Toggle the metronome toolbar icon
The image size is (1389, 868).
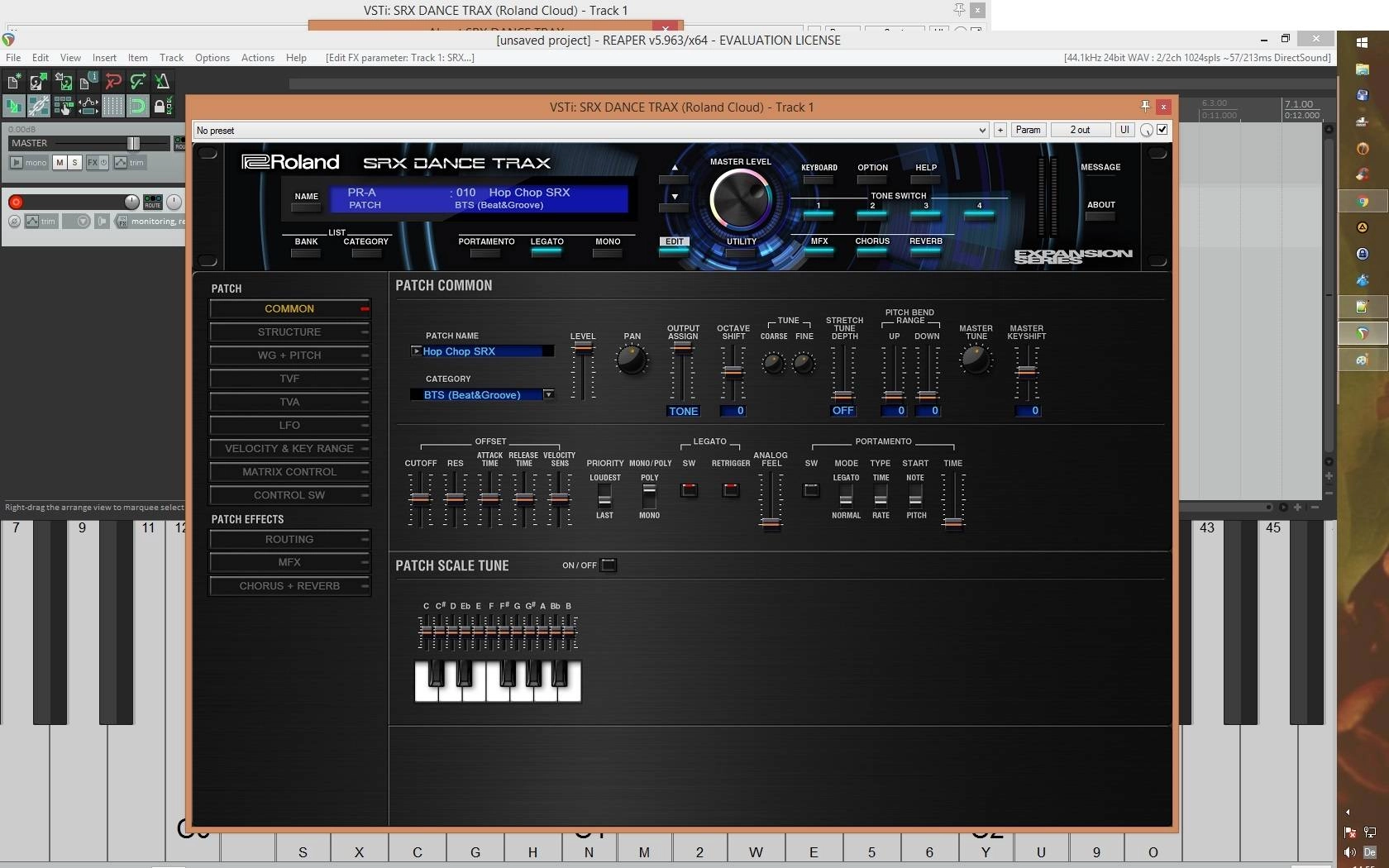point(162,81)
